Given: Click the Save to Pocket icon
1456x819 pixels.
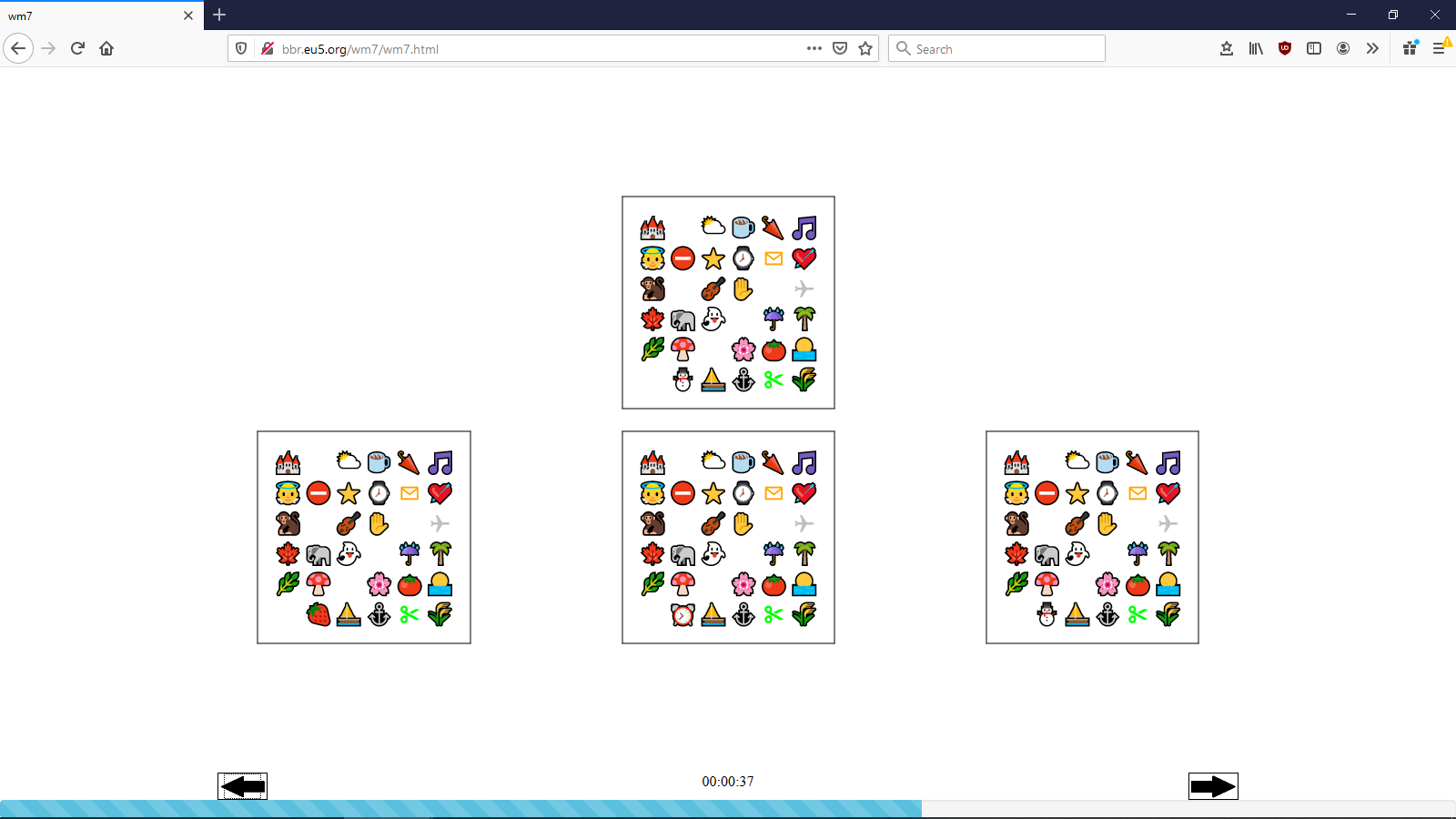Looking at the screenshot, I should click(x=840, y=48).
